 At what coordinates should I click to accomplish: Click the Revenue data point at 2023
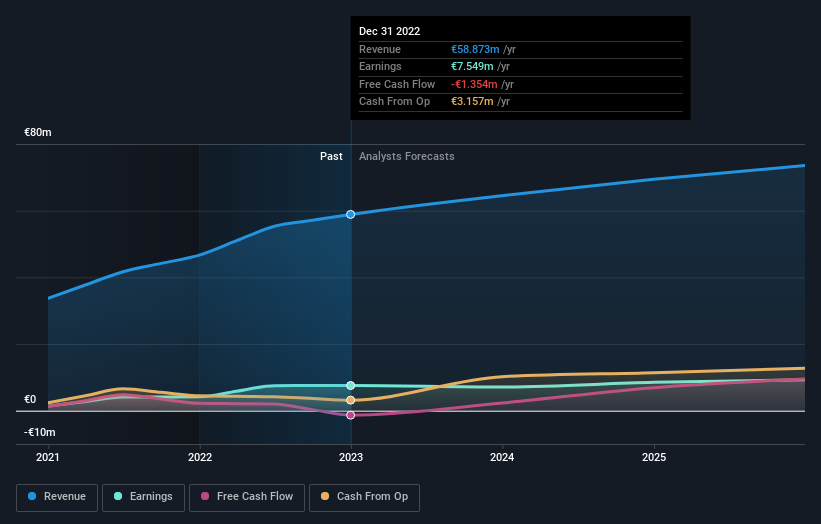pyautogui.click(x=351, y=214)
